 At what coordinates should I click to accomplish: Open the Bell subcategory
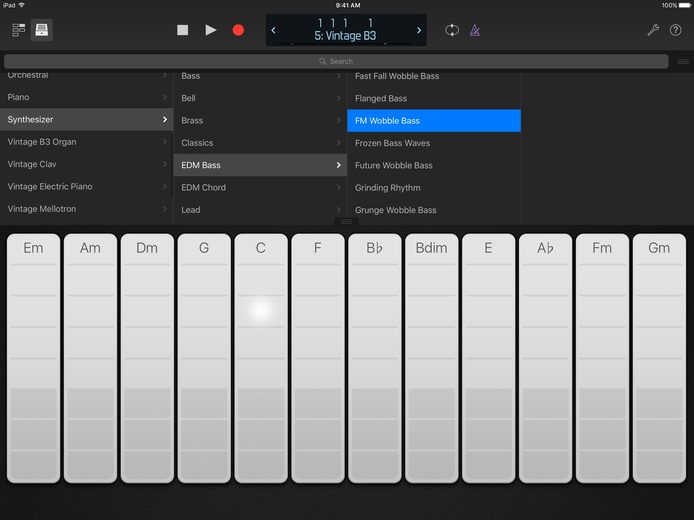coord(260,98)
